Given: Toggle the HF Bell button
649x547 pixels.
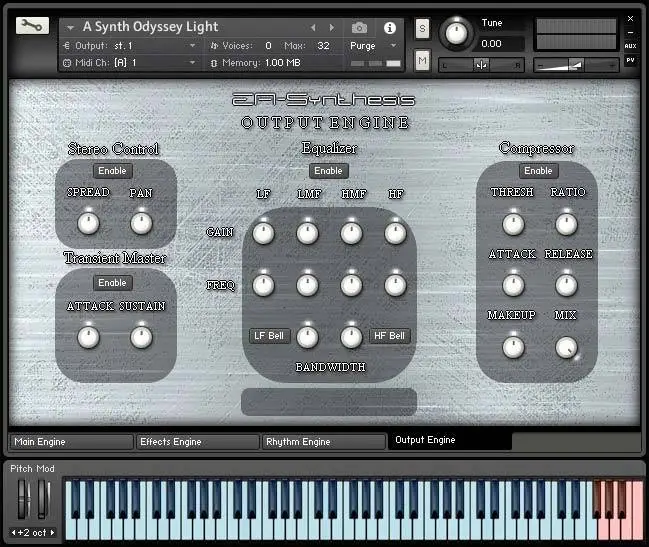Looking at the screenshot, I should pos(389,336).
